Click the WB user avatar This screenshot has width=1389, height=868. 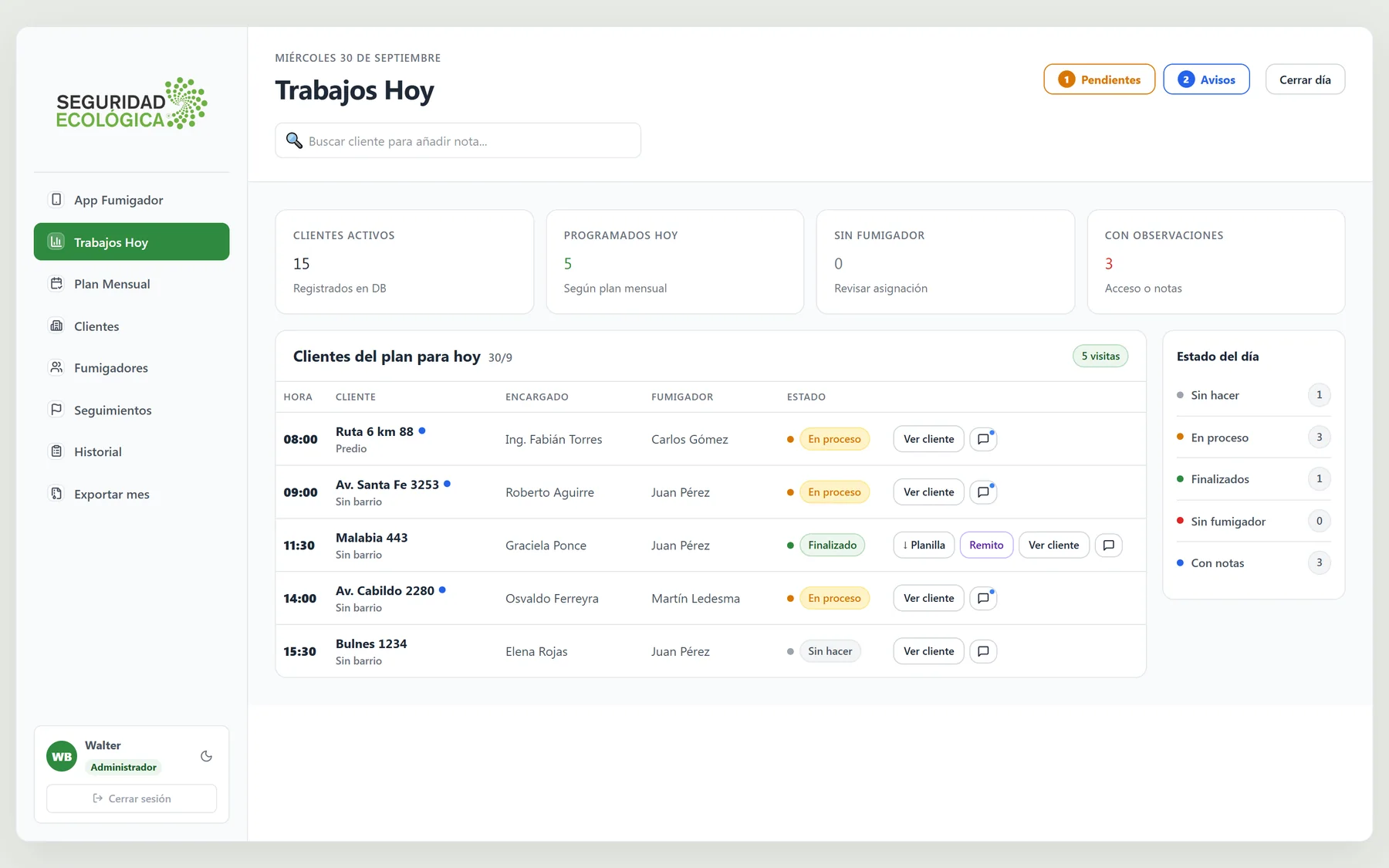pos(62,756)
